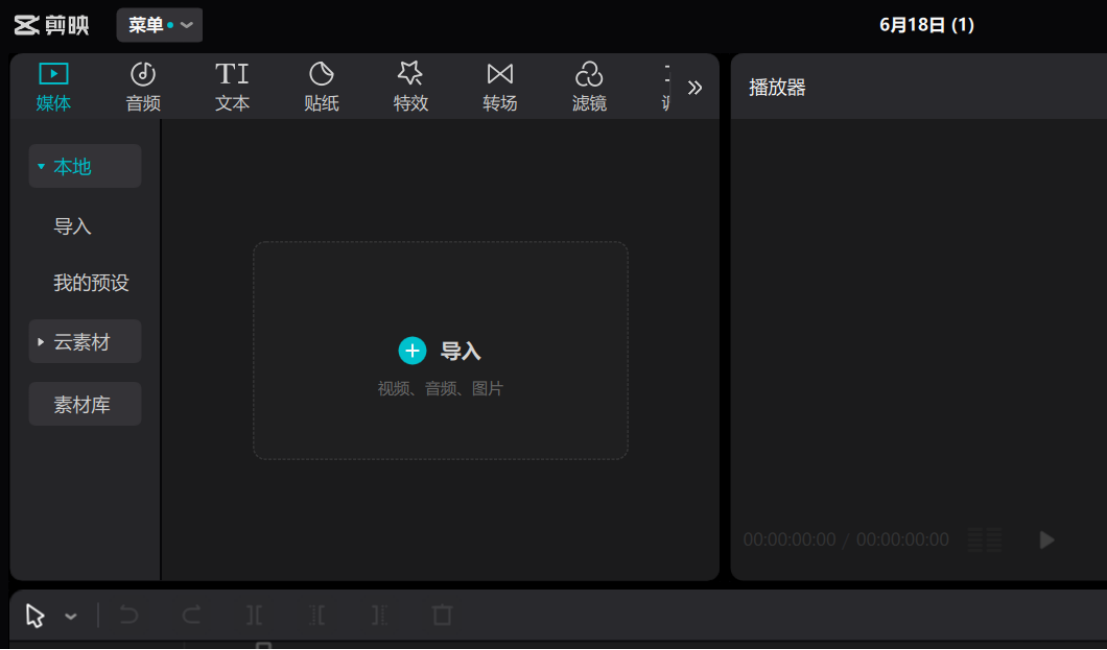Open the 菜单 dropdown menu
This screenshot has height=650, width=1107.
point(158,25)
